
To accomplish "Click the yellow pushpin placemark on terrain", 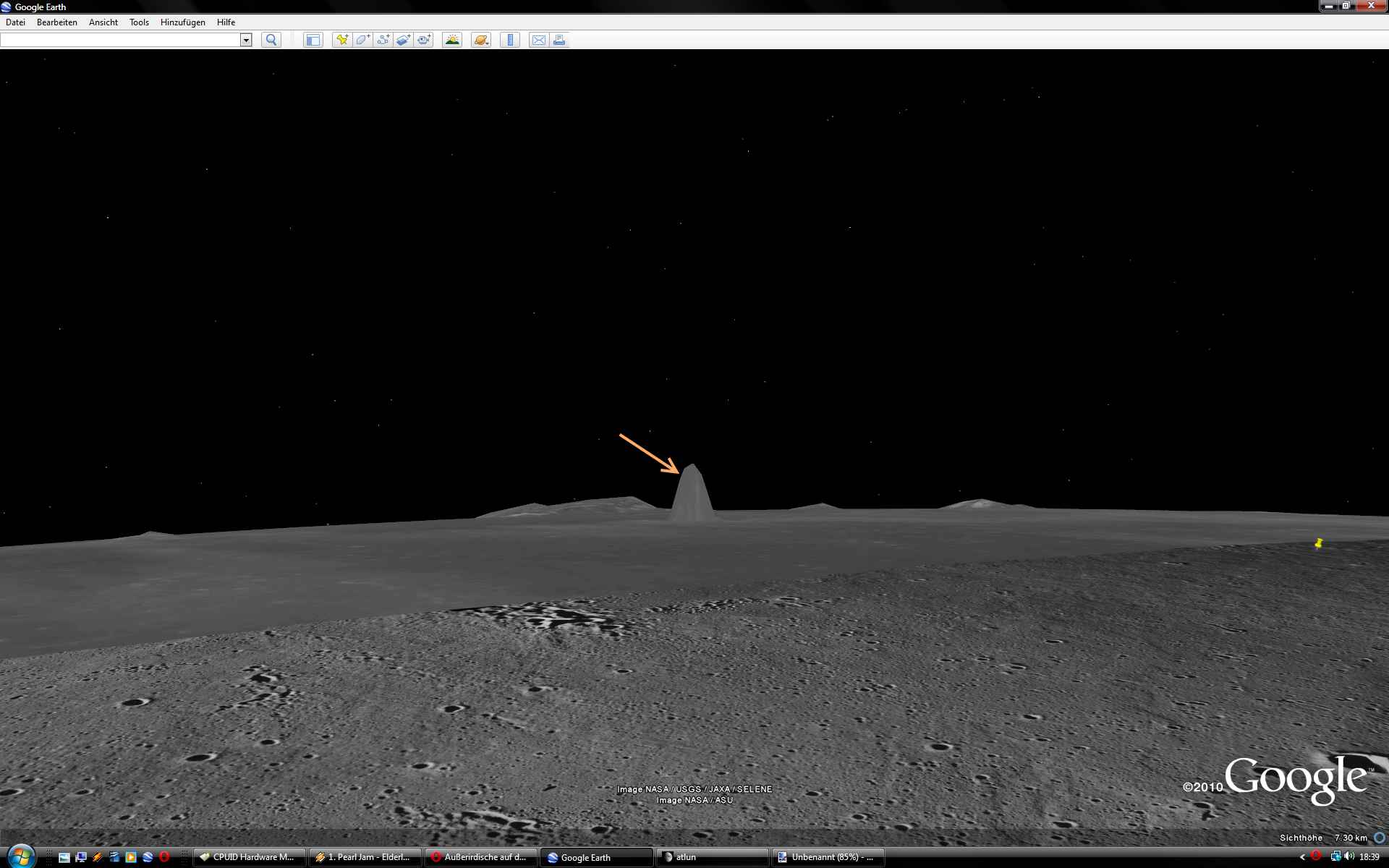I will [1318, 543].
